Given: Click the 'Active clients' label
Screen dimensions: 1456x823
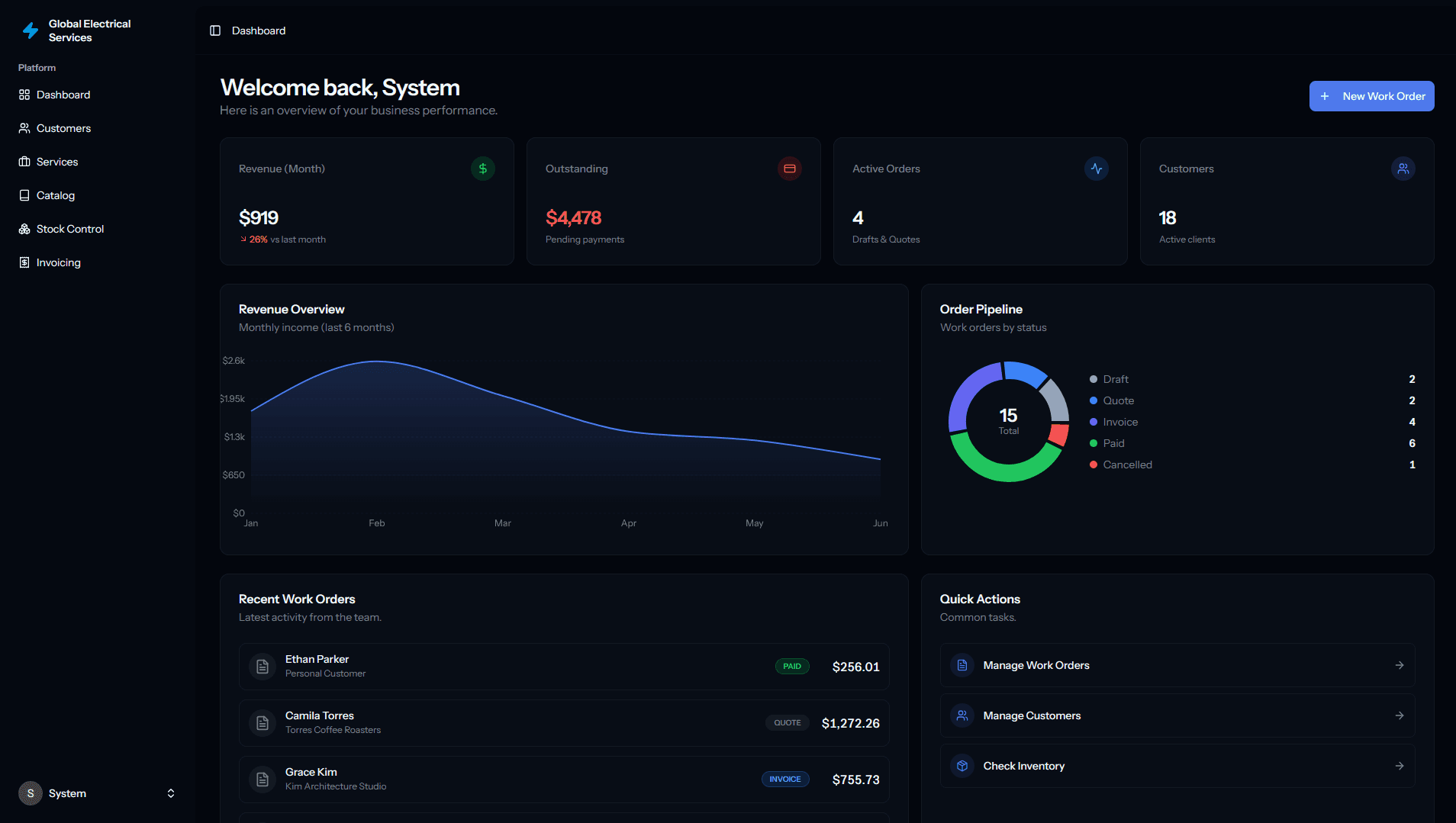Looking at the screenshot, I should (1187, 240).
